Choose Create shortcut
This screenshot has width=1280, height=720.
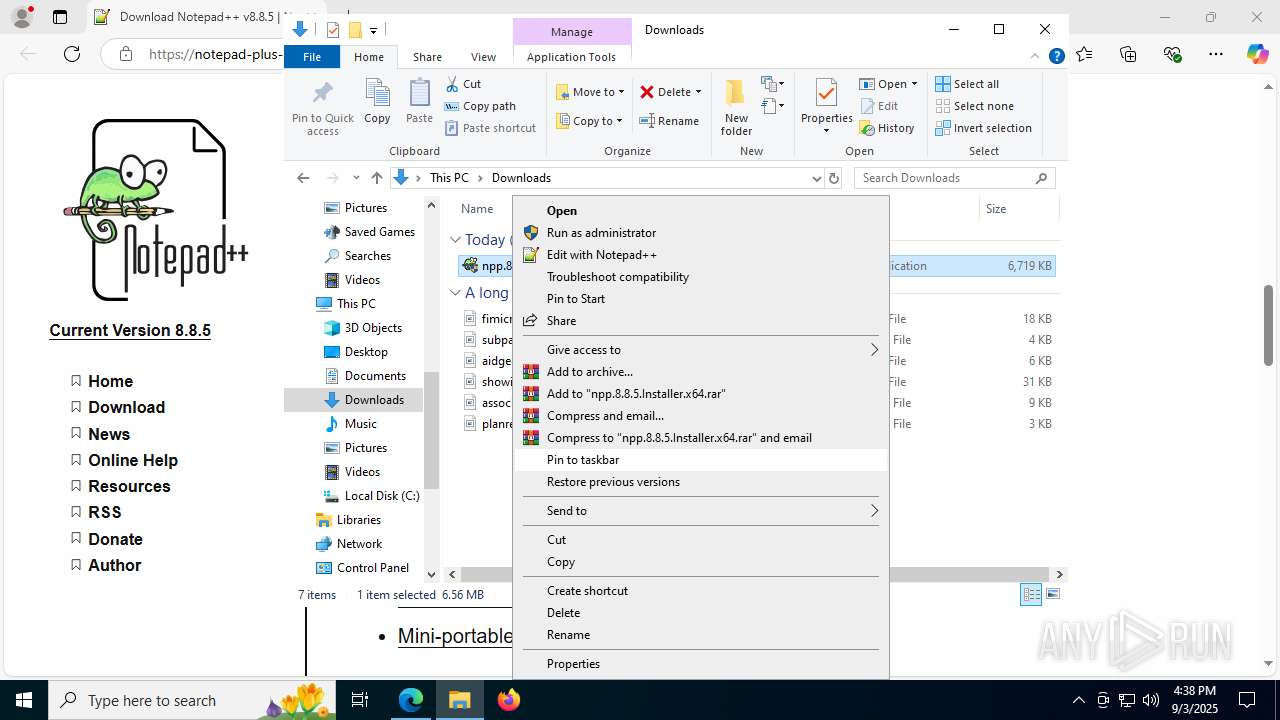[x=700, y=591]
